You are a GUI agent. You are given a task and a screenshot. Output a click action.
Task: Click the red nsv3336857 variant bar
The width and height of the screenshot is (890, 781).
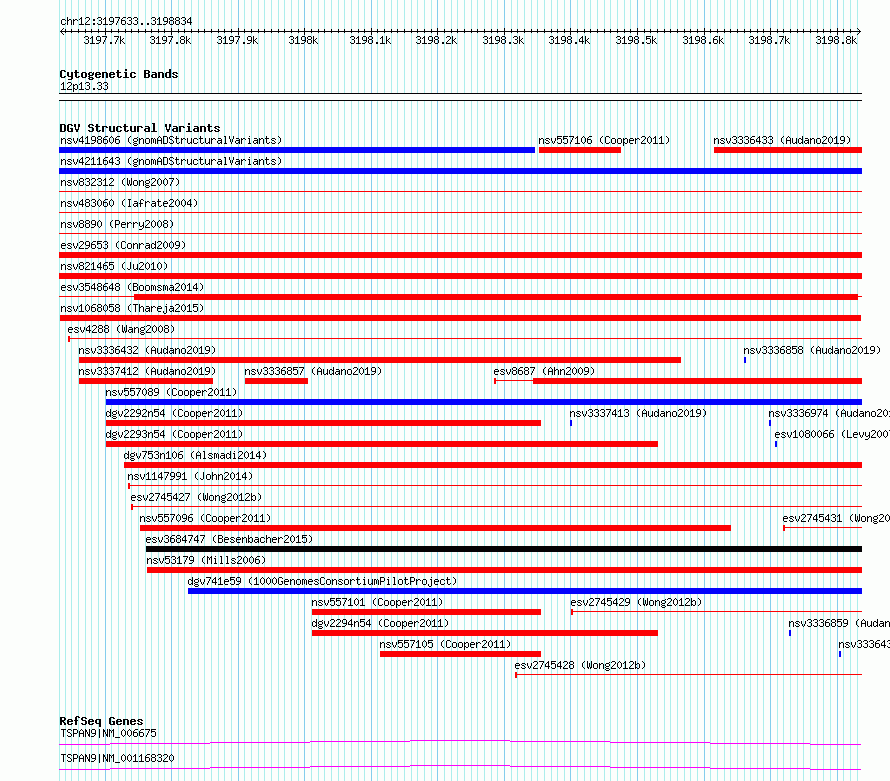click(276, 381)
